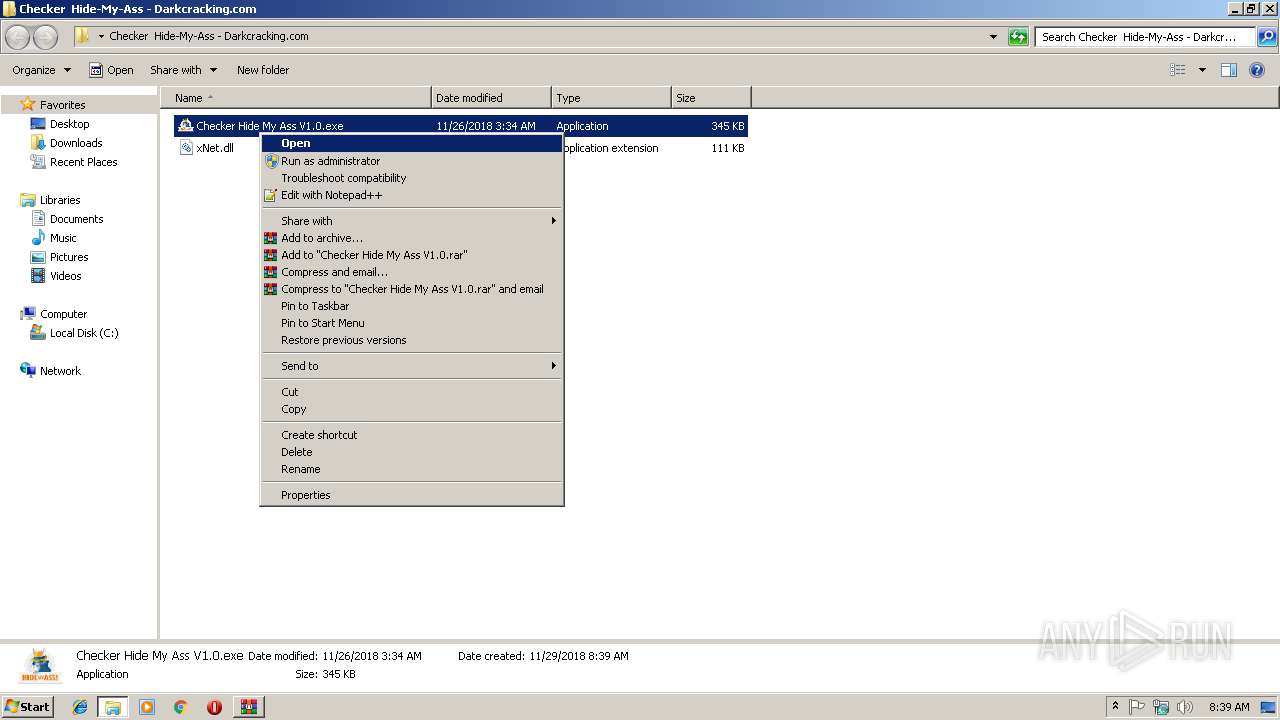Image resolution: width=1280 pixels, height=720 pixels.
Task: Toggle the preview pane icon
Action: [1229, 70]
